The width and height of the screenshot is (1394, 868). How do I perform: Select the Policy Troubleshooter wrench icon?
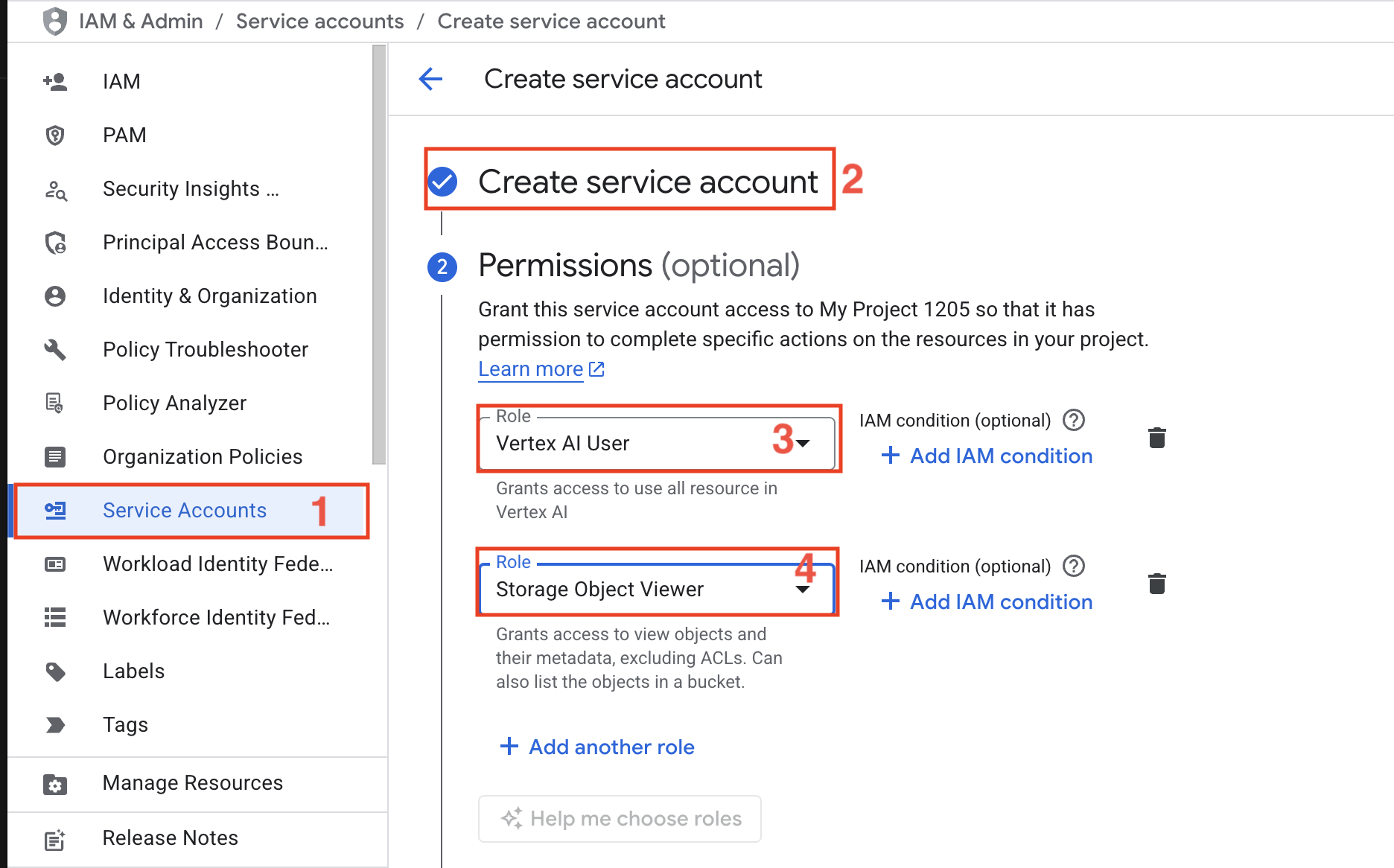click(x=55, y=349)
